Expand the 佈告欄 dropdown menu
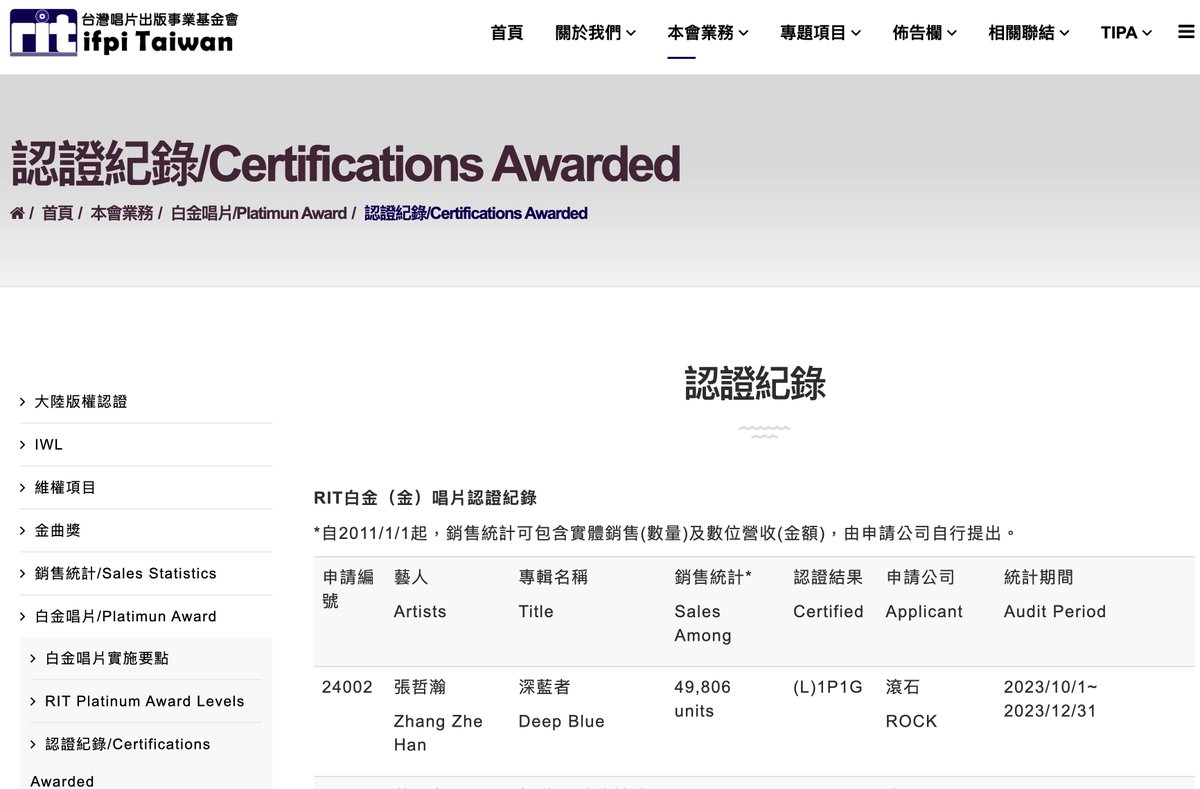Screen dimensions: 1200x789 coord(925,33)
